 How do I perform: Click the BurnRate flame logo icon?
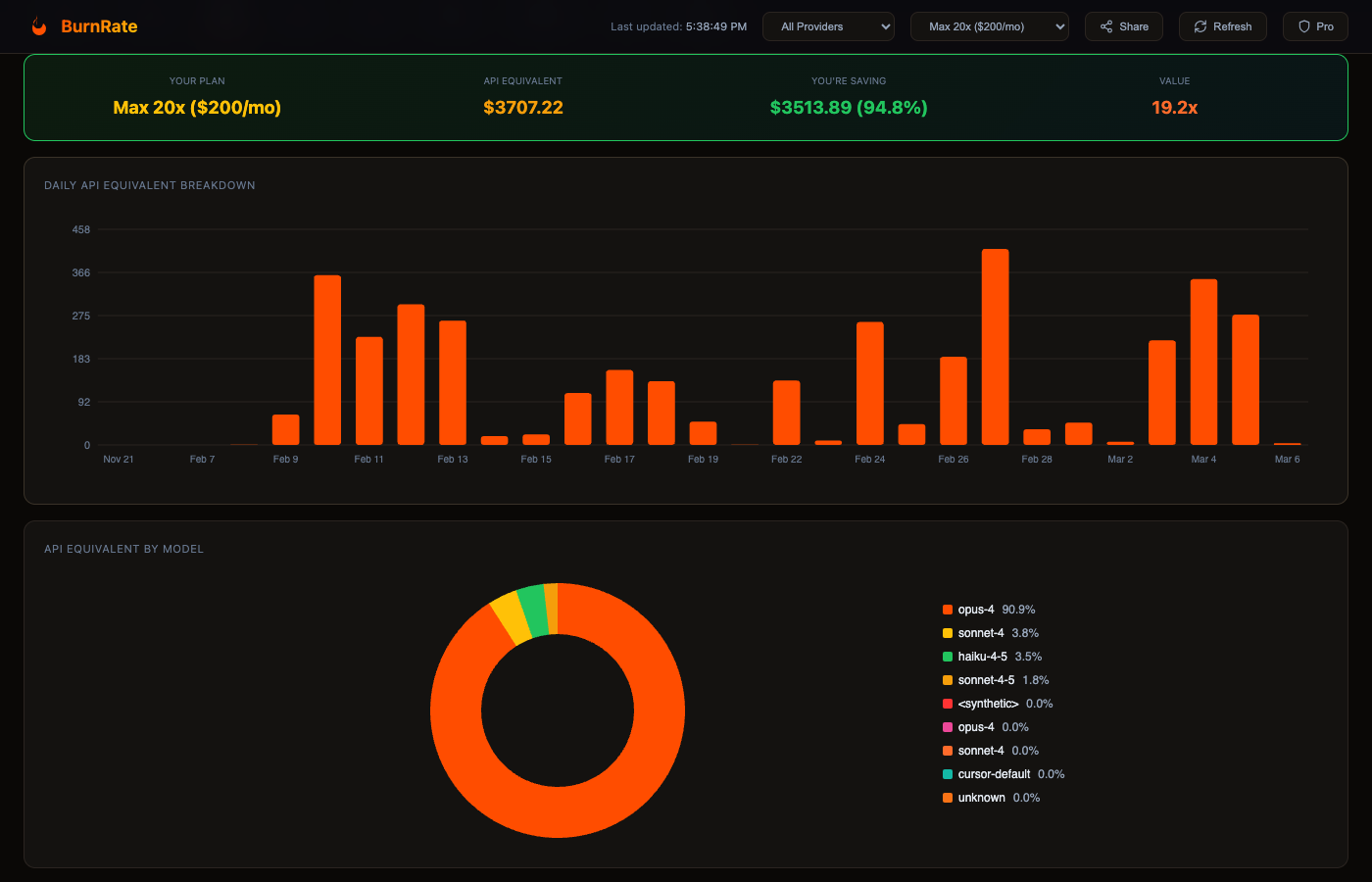pyautogui.click(x=39, y=26)
